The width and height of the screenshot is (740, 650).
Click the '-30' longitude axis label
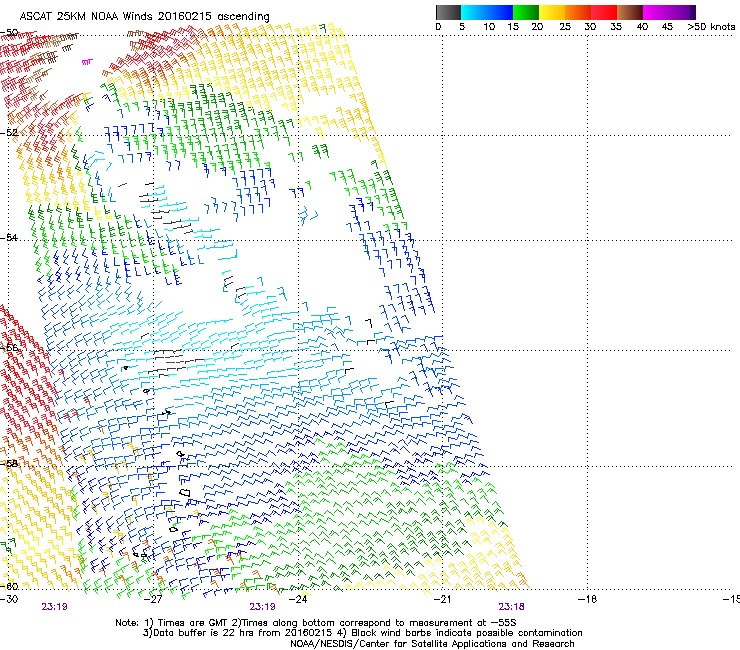click(9, 599)
